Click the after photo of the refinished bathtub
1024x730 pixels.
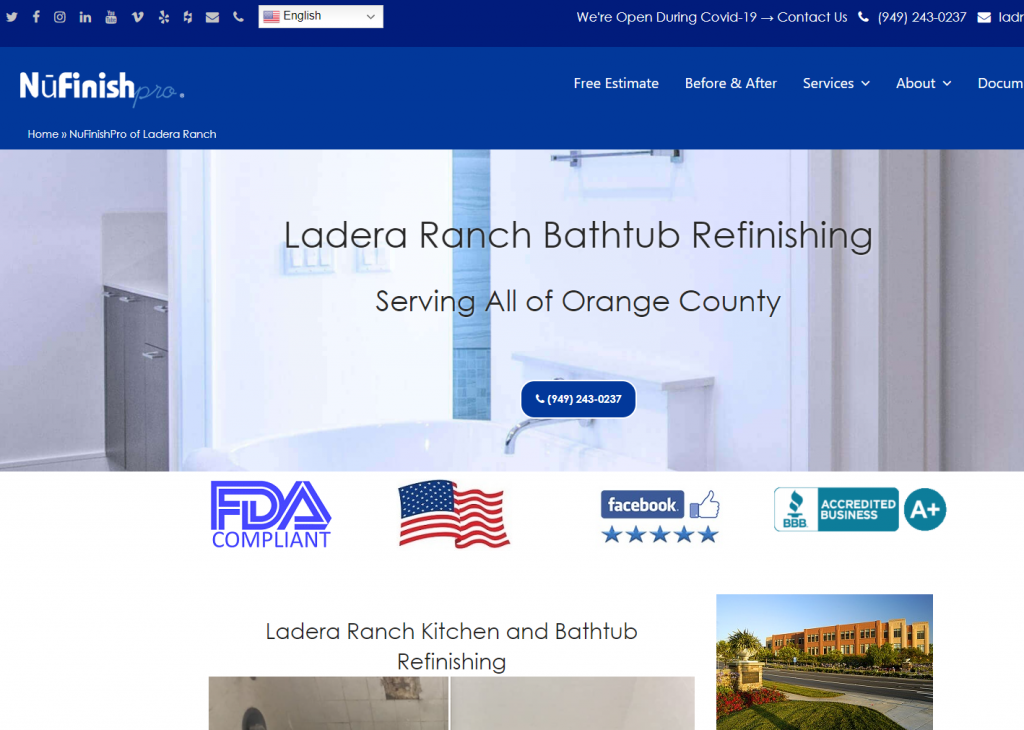[573, 703]
